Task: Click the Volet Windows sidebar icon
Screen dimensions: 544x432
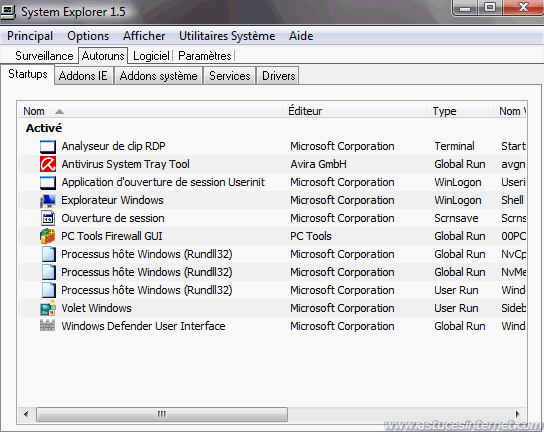Action: pyautogui.click(x=48, y=308)
